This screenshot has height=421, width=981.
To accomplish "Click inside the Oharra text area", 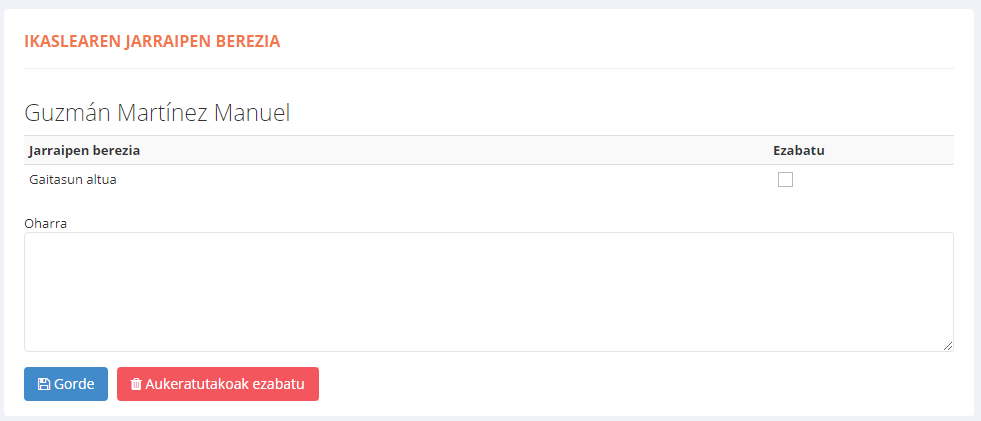I will pos(488,292).
